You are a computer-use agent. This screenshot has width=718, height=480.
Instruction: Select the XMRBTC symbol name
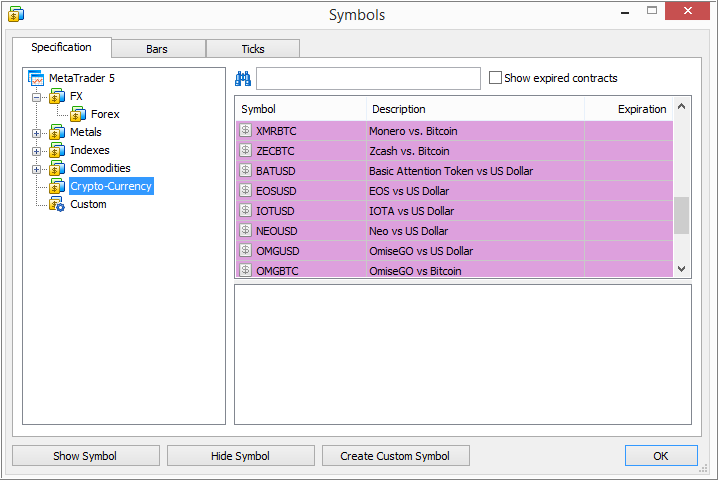(276, 131)
